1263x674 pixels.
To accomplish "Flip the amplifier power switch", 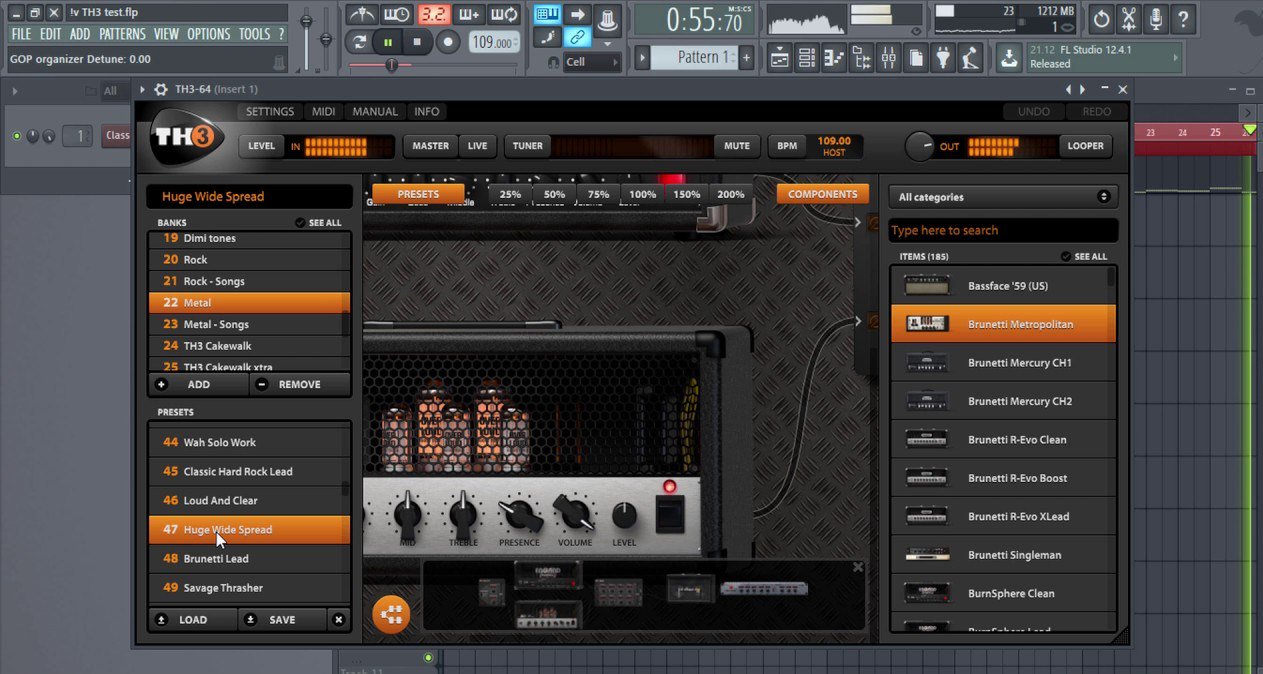I will pyautogui.click(x=669, y=514).
